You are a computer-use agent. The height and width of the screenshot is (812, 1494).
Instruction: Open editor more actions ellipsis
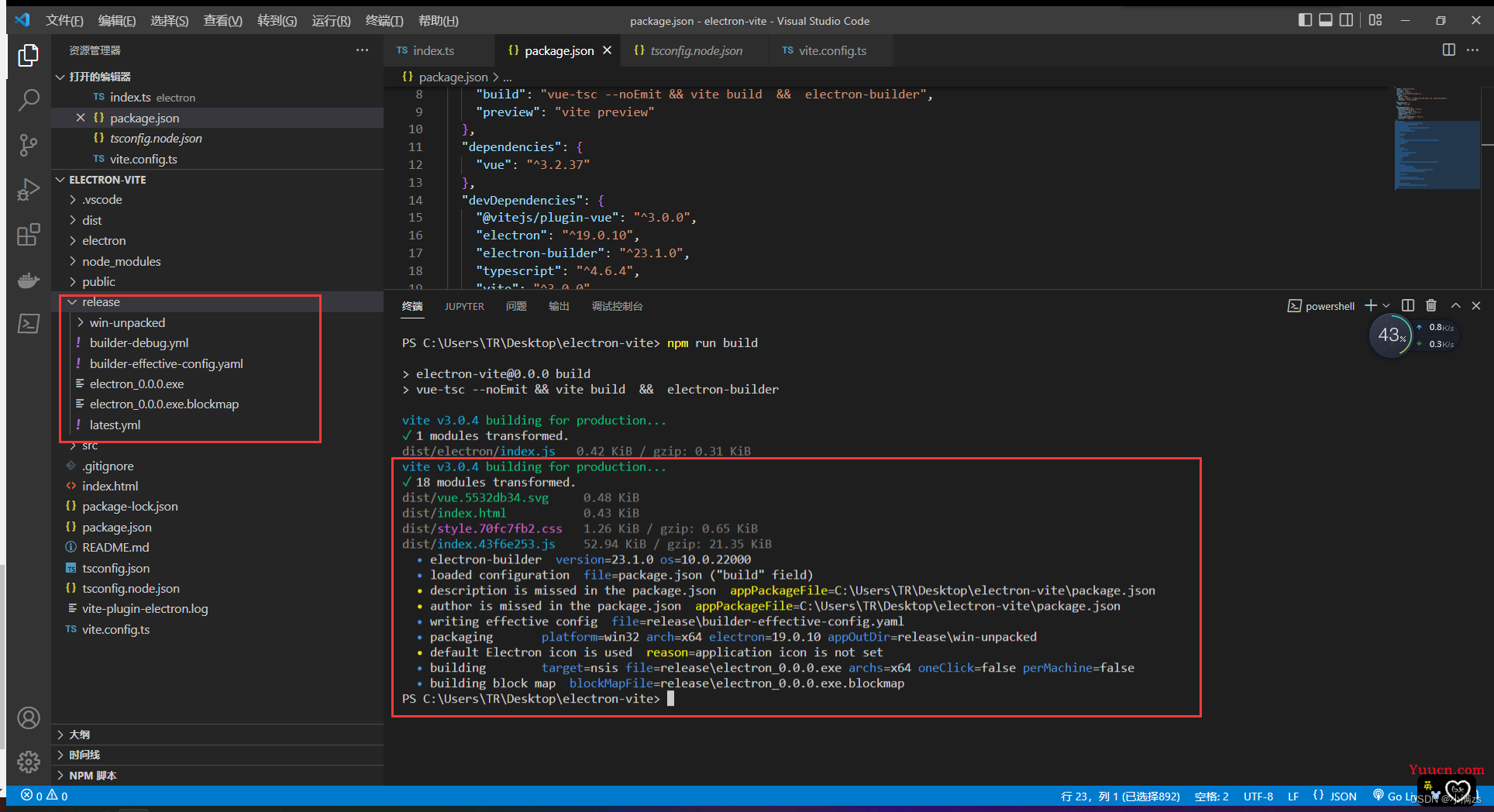click(x=1472, y=50)
